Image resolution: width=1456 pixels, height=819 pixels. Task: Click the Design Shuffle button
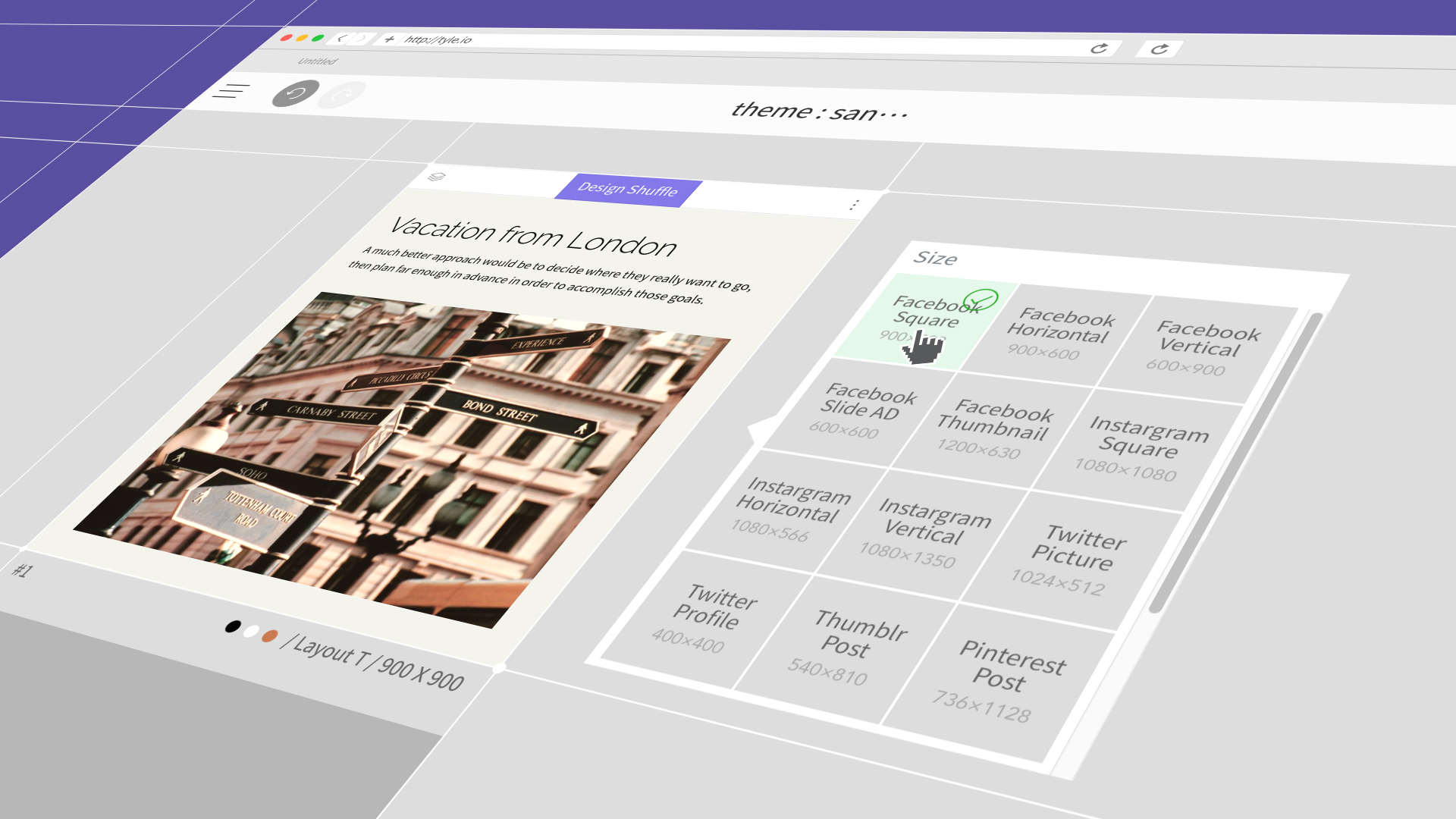[x=628, y=190]
